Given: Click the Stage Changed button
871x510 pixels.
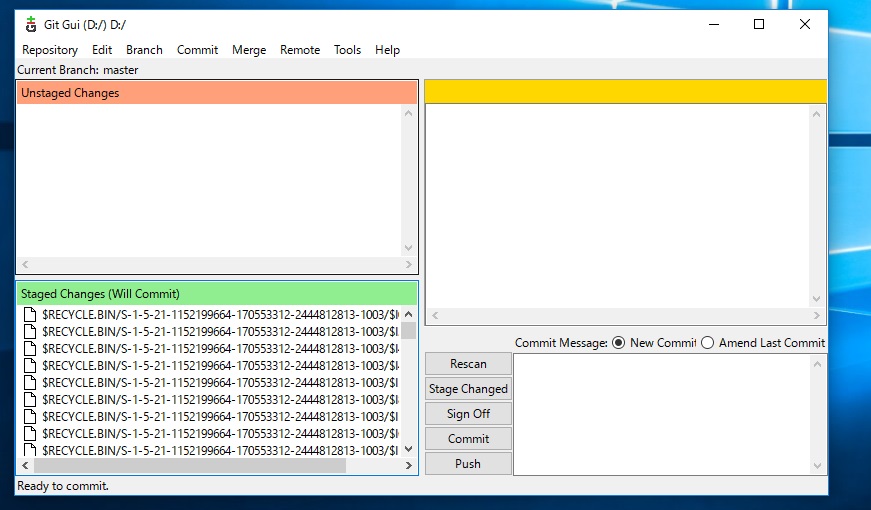Looking at the screenshot, I should (x=468, y=389).
